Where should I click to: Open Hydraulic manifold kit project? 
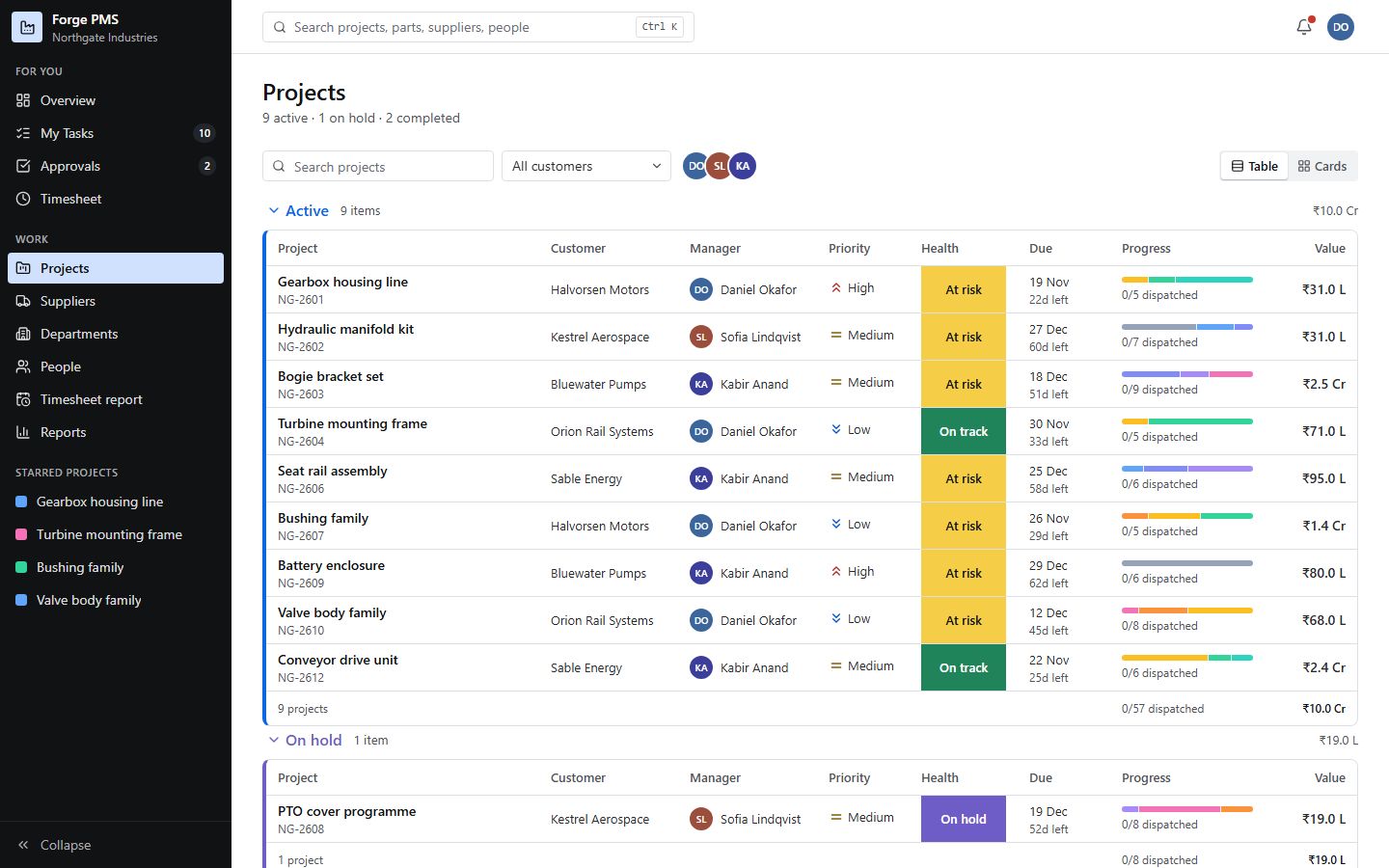(345, 329)
